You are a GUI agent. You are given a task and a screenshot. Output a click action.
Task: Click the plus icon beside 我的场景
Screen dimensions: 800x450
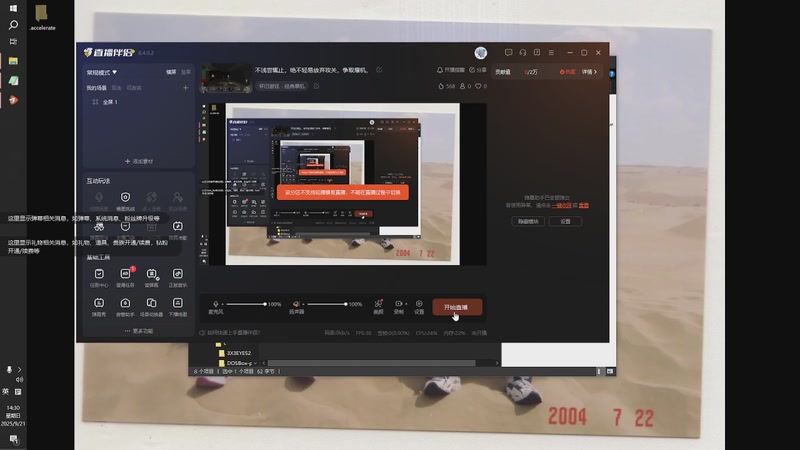[186, 88]
